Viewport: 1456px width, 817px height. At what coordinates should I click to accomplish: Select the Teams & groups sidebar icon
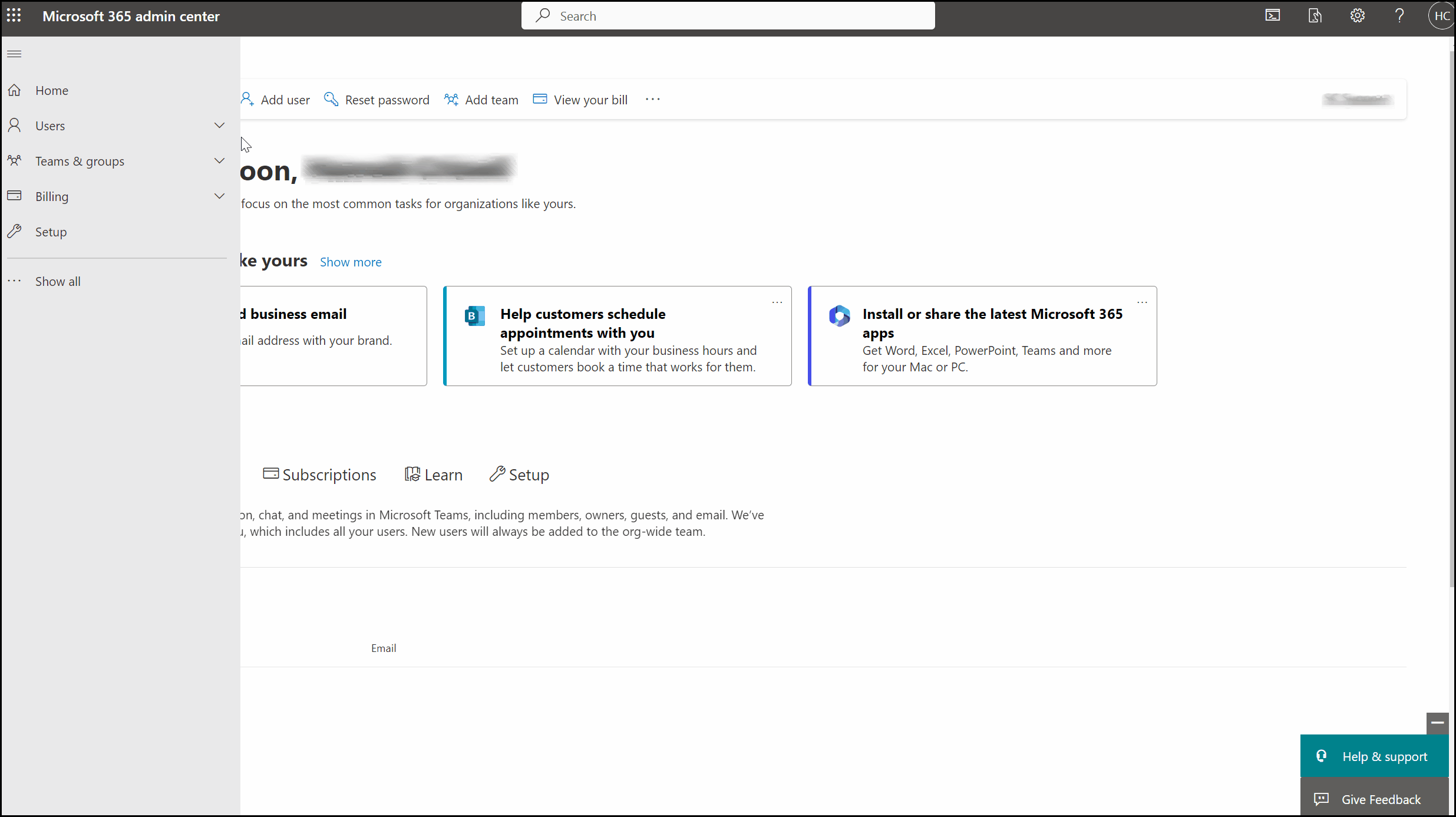click(15, 160)
